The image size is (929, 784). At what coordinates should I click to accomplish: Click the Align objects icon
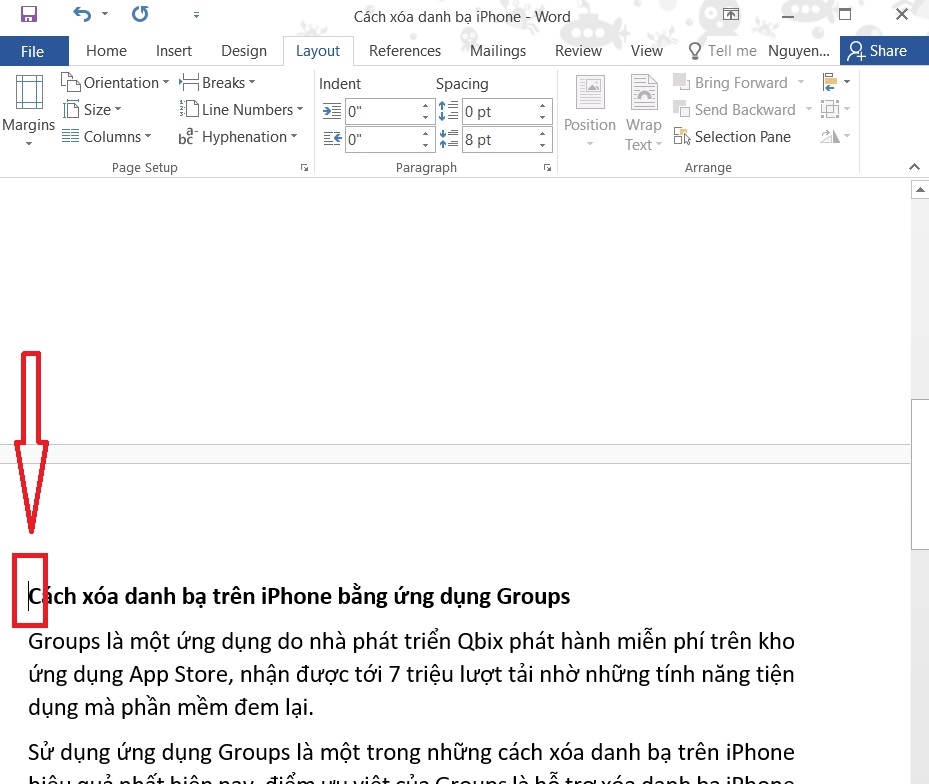[835, 82]
